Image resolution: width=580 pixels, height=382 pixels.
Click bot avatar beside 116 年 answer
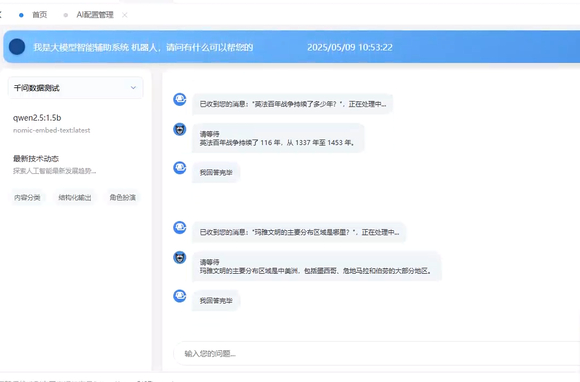pyautogui.click(x=180, y=129)
